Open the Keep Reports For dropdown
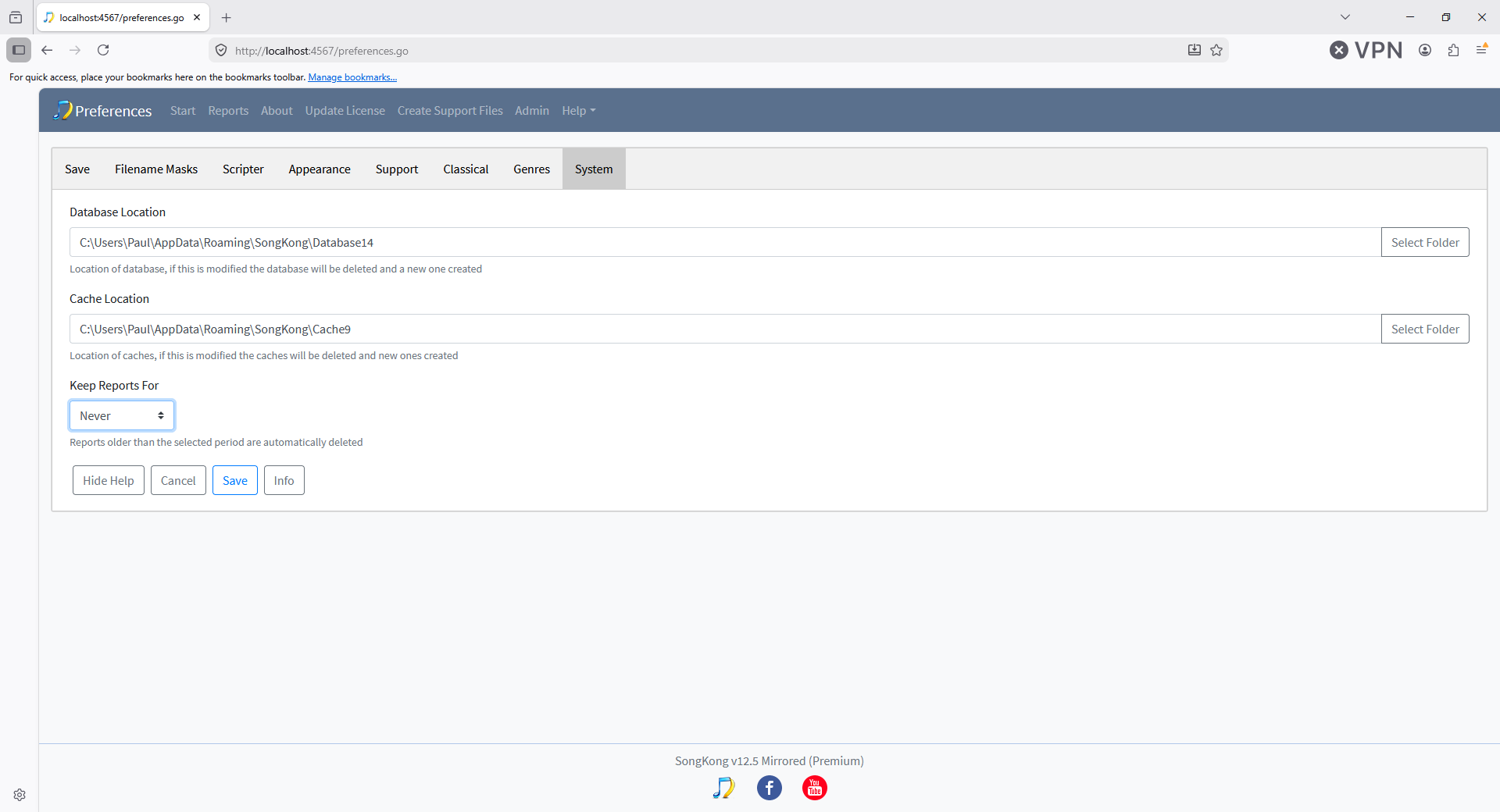 click(x=122, y=415)
